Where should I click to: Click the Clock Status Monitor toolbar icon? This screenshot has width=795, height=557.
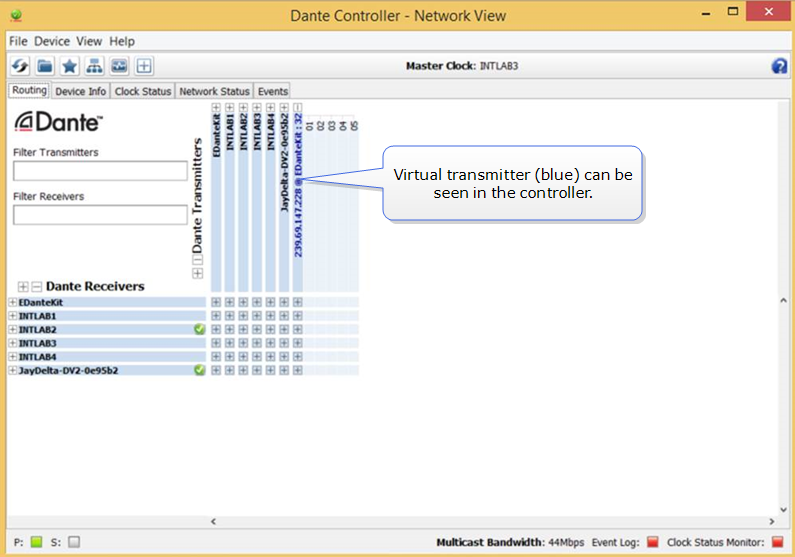(119, 66)
